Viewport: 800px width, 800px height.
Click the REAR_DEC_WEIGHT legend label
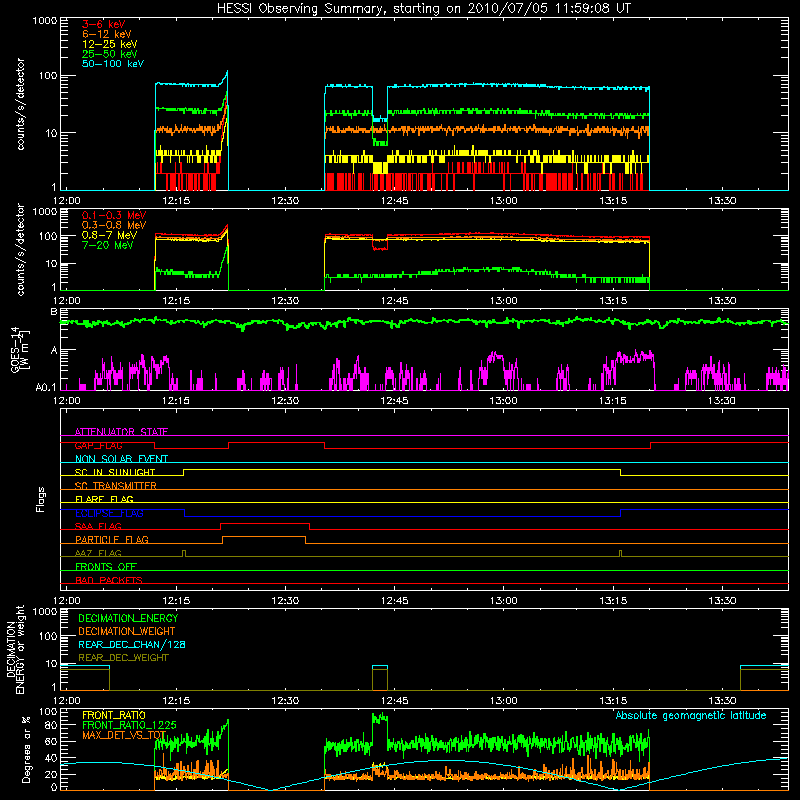[x=123, y=658]
